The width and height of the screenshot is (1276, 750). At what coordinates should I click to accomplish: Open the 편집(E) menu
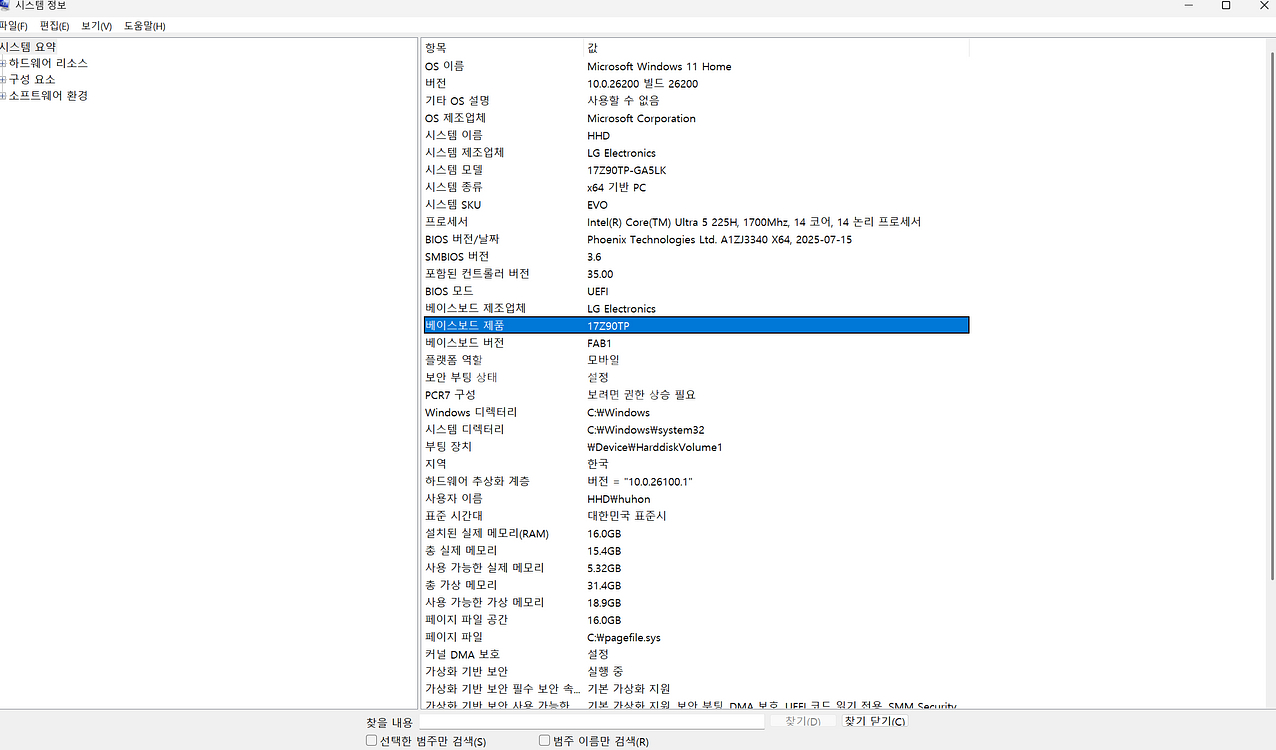54,26
